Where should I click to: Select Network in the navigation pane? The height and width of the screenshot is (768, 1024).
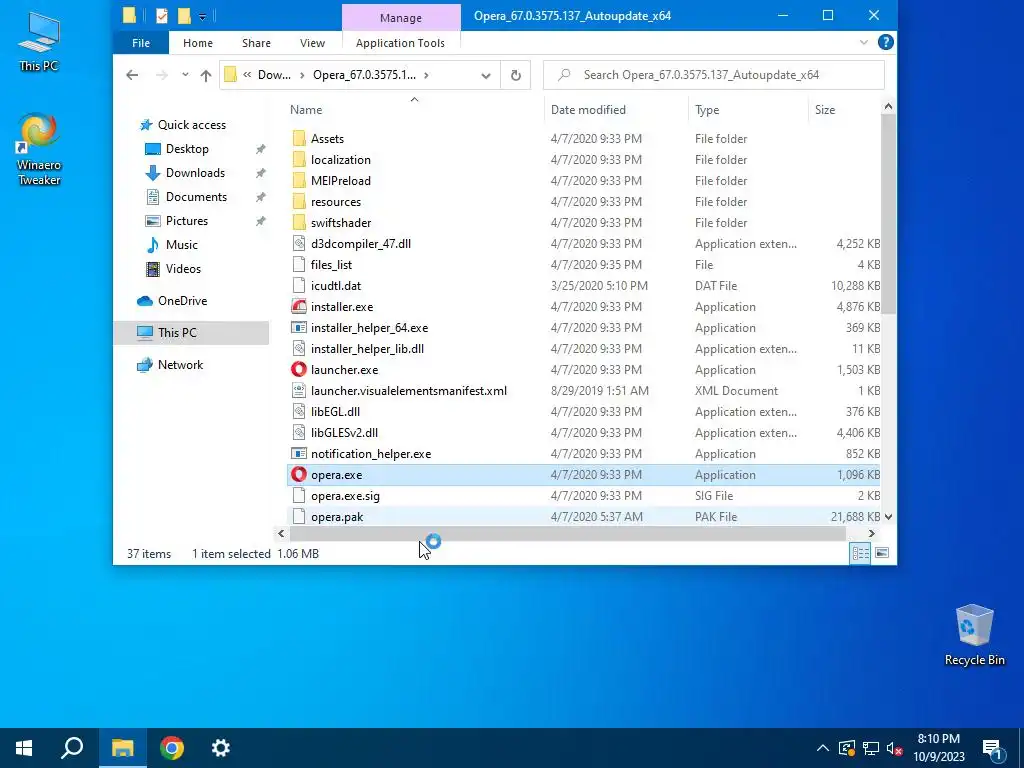[180, 365]
